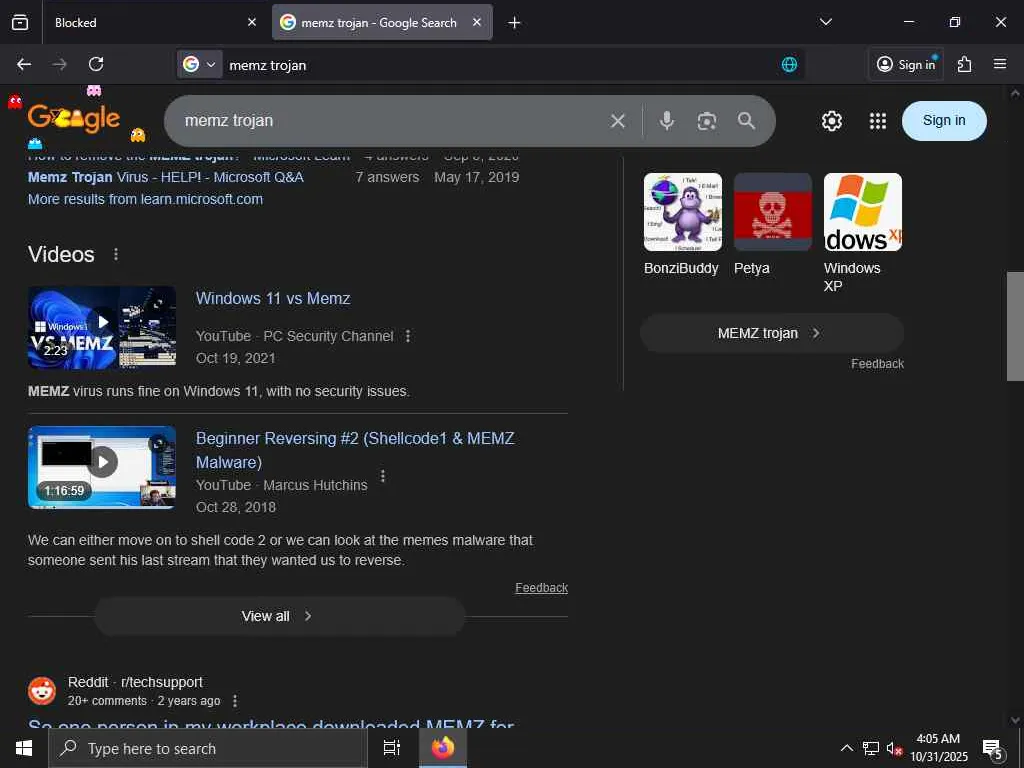Open the Firefox hamburger application menu
This screenshot has width=1024, height=768.
click(x=1000, y=64)
